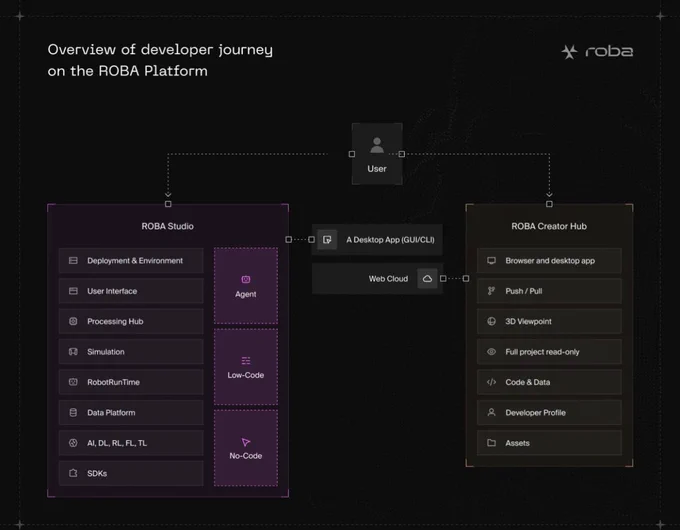
Task: Select the Deployment & Environment label
Action: pos(135,261)
